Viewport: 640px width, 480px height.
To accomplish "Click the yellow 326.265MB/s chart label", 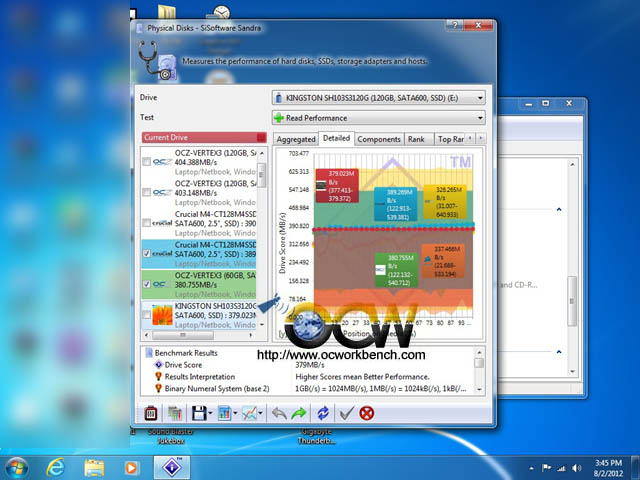I will [x=445, y=202].
